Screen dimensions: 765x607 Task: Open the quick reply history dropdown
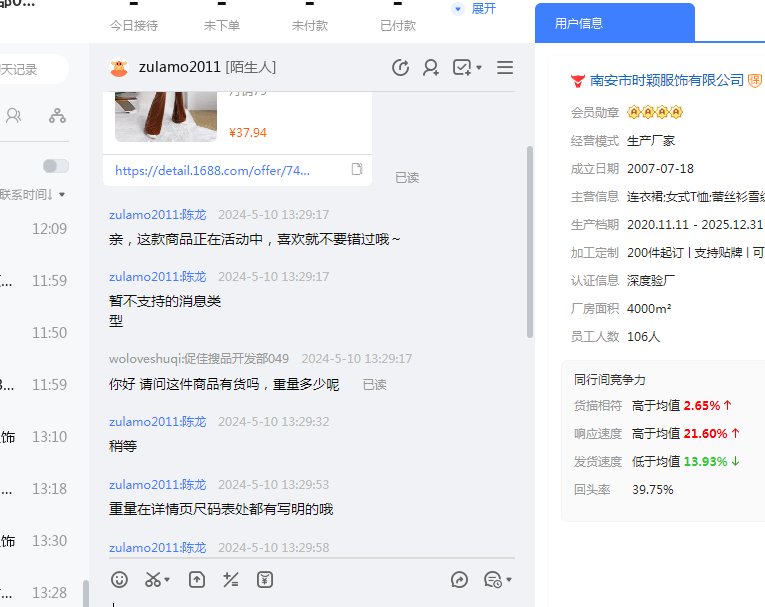click(x=498, y=579)
